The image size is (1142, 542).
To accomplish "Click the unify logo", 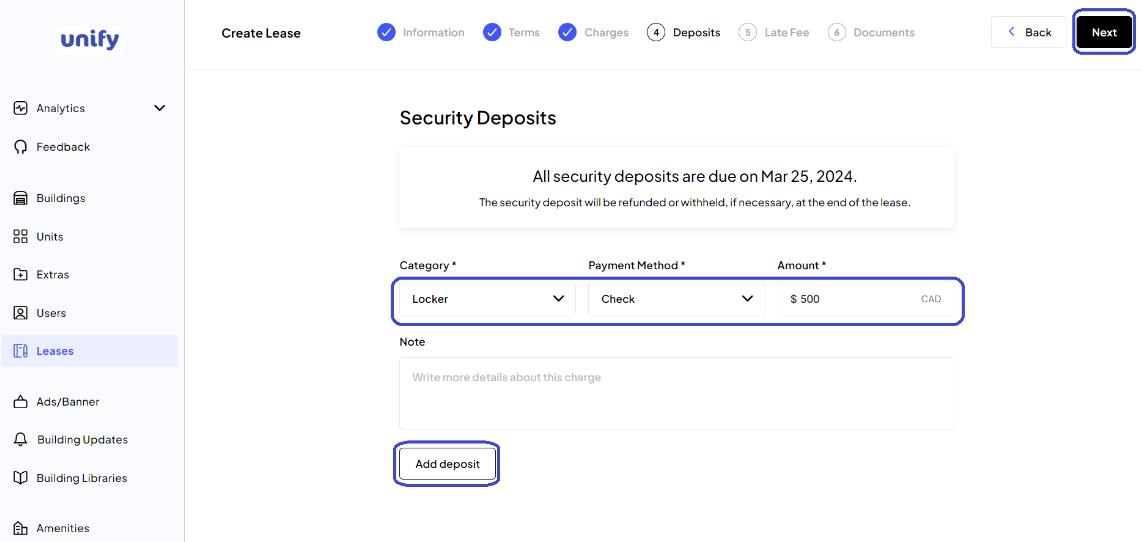I will tap(89, 39).
